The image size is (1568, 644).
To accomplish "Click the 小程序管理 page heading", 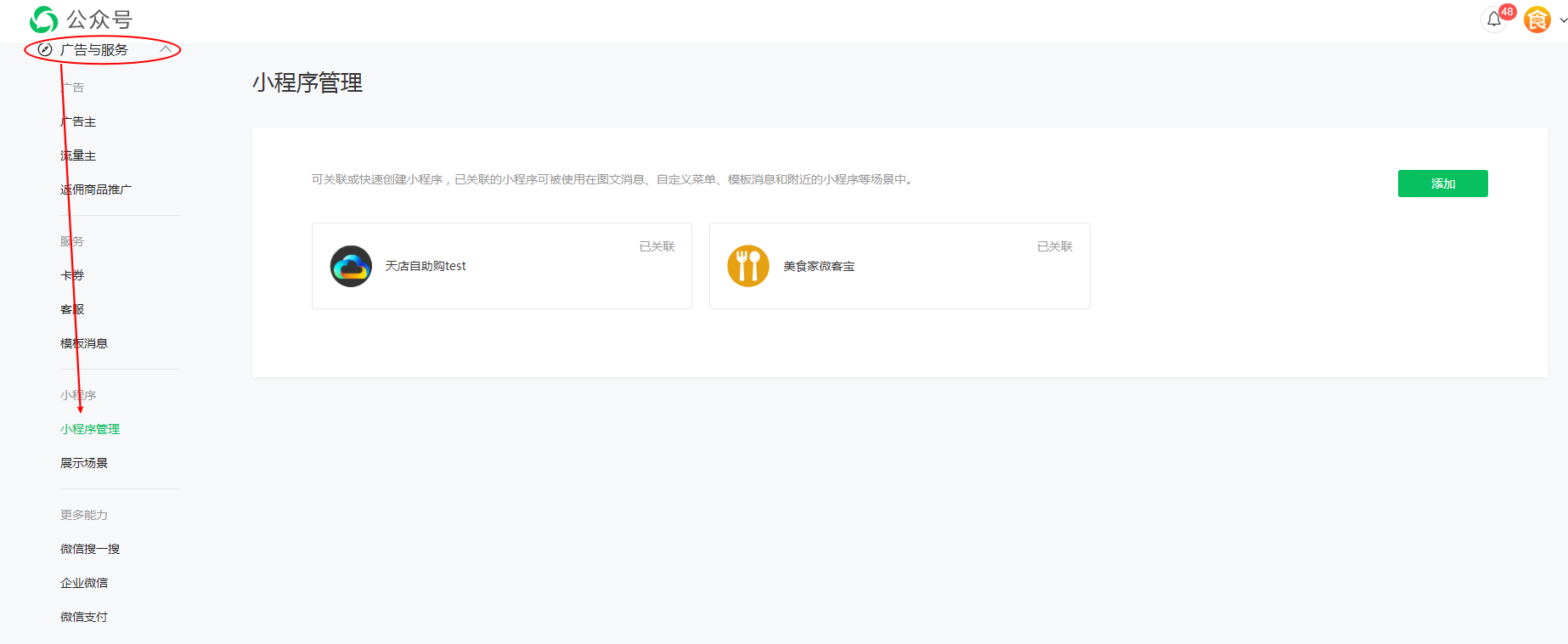I will [x=307, y=82].
